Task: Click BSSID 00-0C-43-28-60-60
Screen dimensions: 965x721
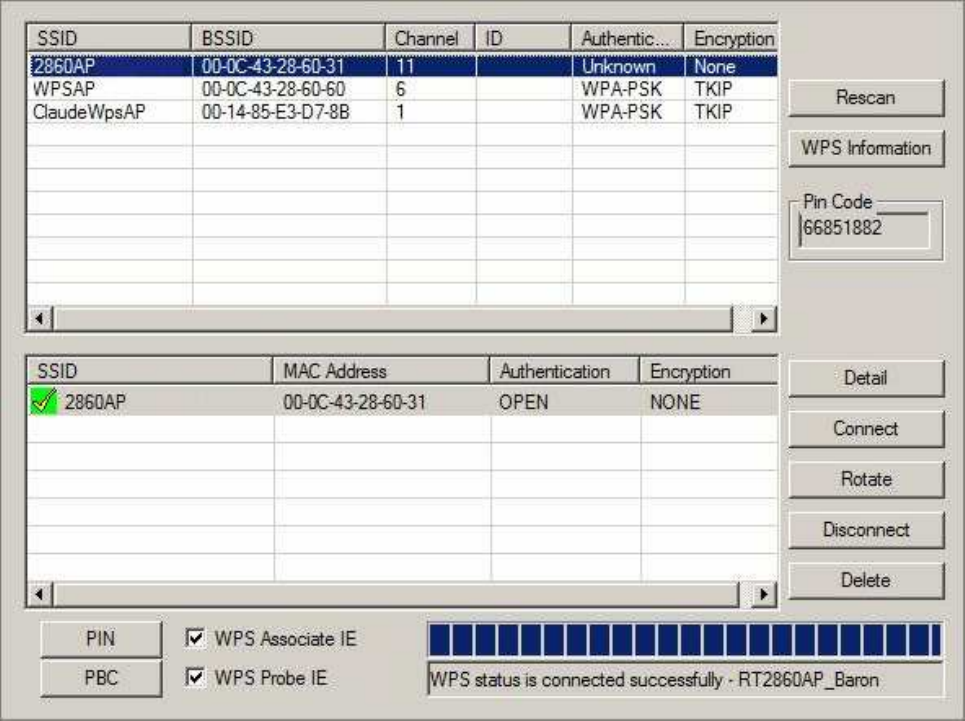Action: [x=273, y=89]
